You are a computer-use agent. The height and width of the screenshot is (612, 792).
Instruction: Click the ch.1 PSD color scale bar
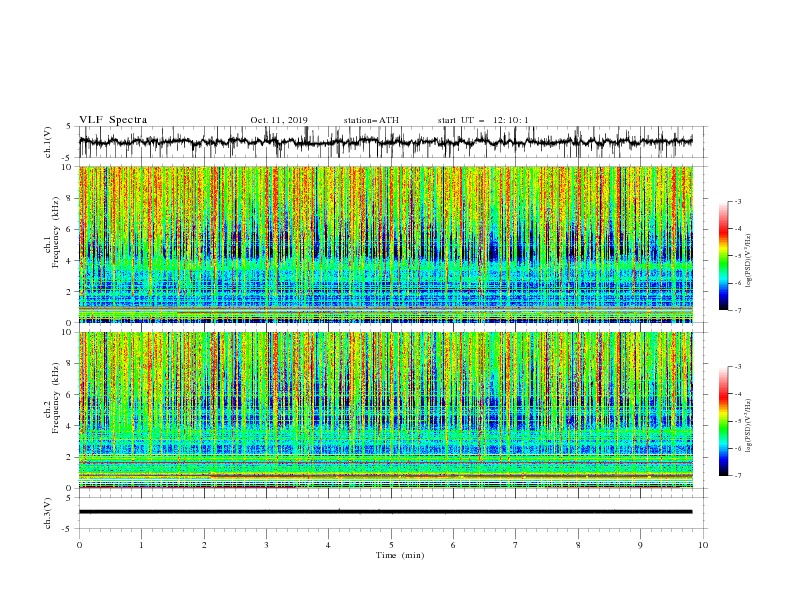(723, 256)
